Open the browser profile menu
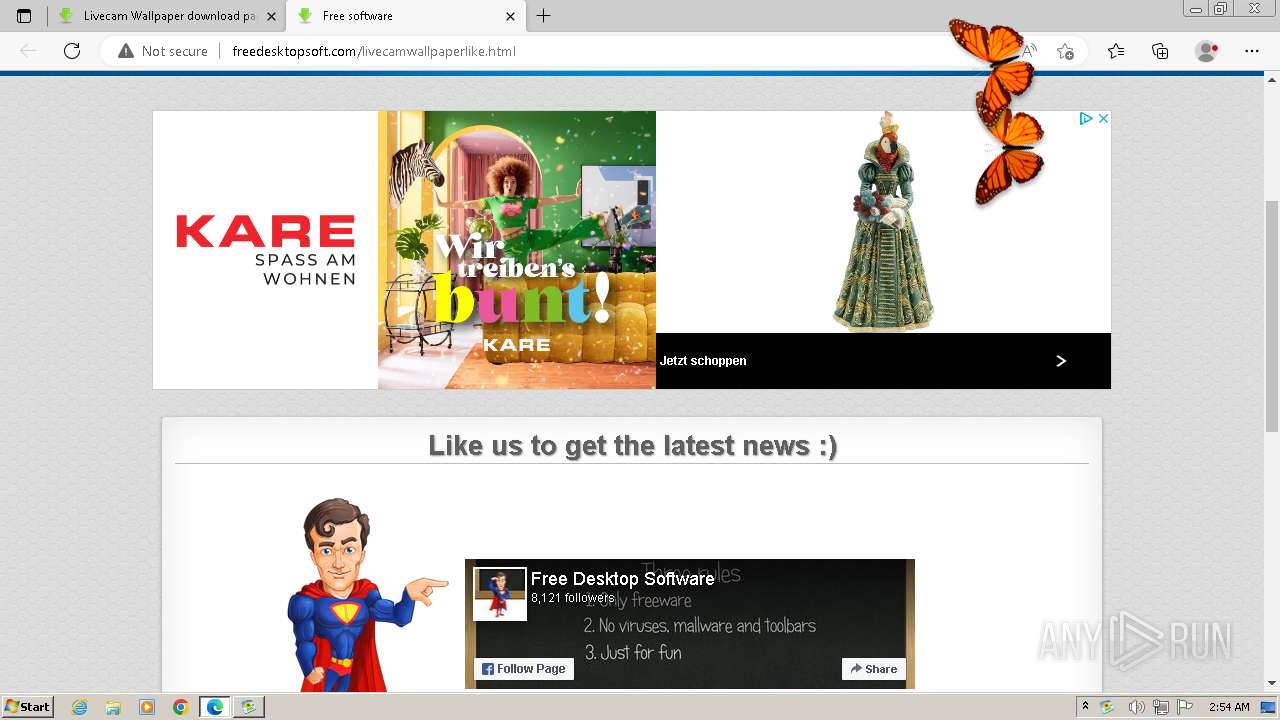 click(1207, 51)
